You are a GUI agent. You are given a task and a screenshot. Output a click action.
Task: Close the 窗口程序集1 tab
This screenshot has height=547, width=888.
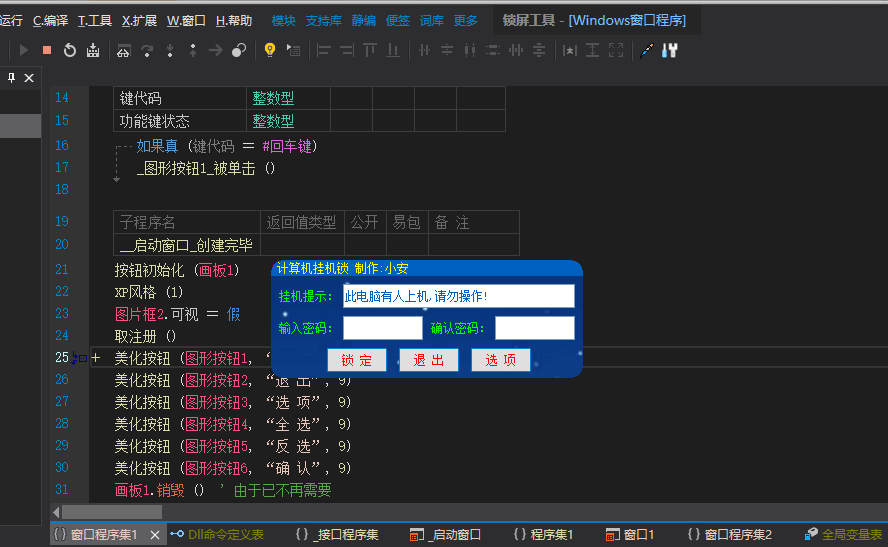tap(155, 535)
